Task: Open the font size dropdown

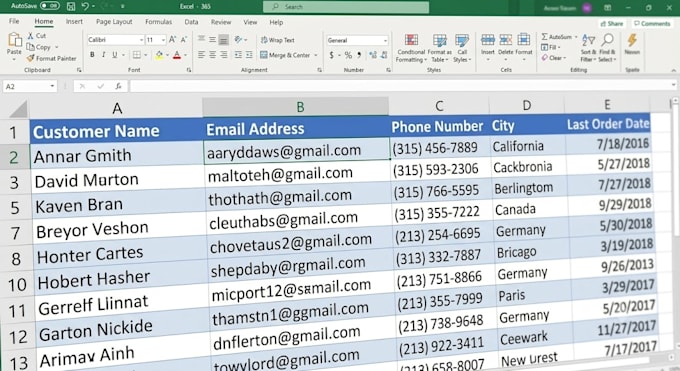Action: 163,40
